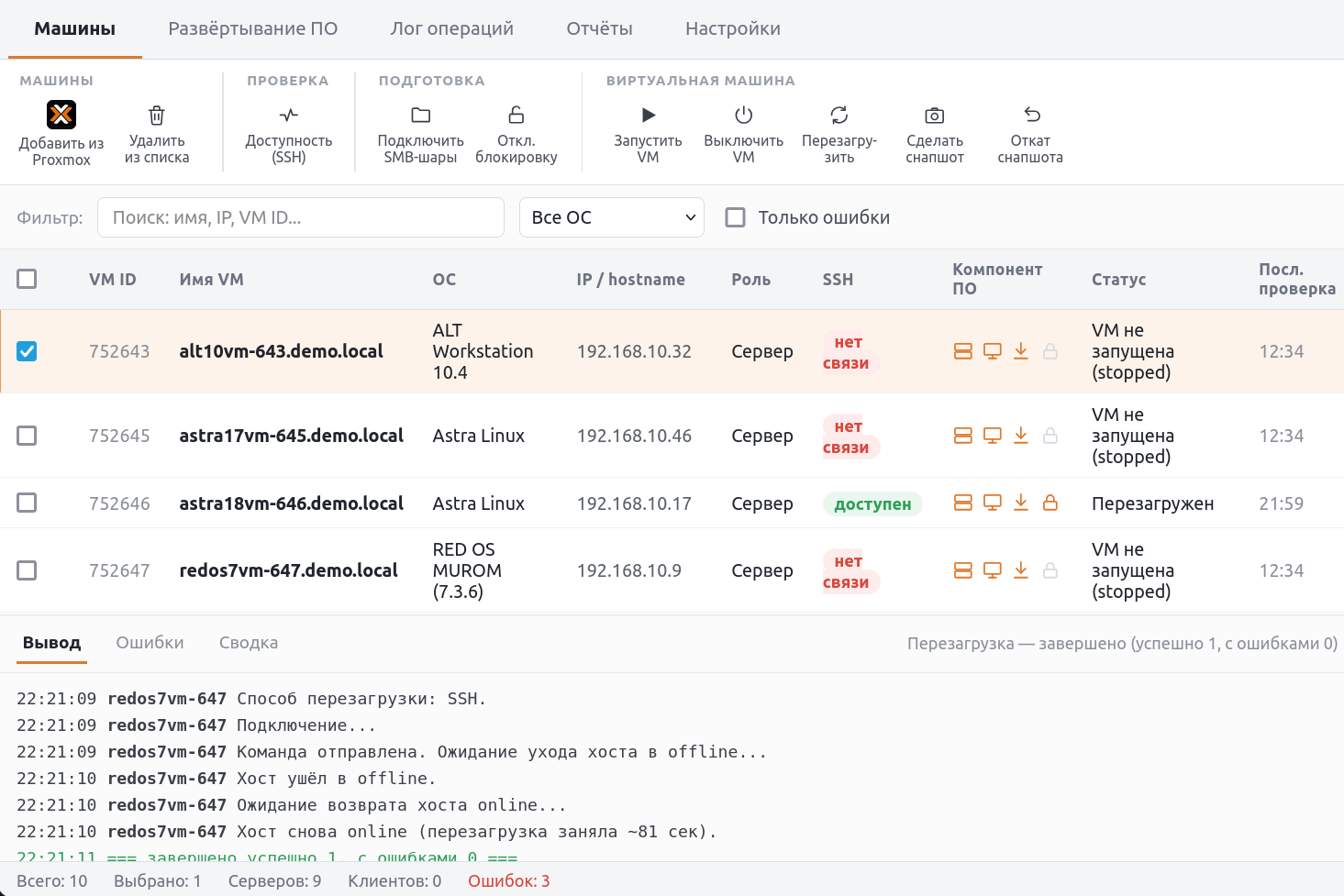This screenshot has width=1344, height=896.
Task: Click the trash icon to remove from list
Action: click(157, 116)
